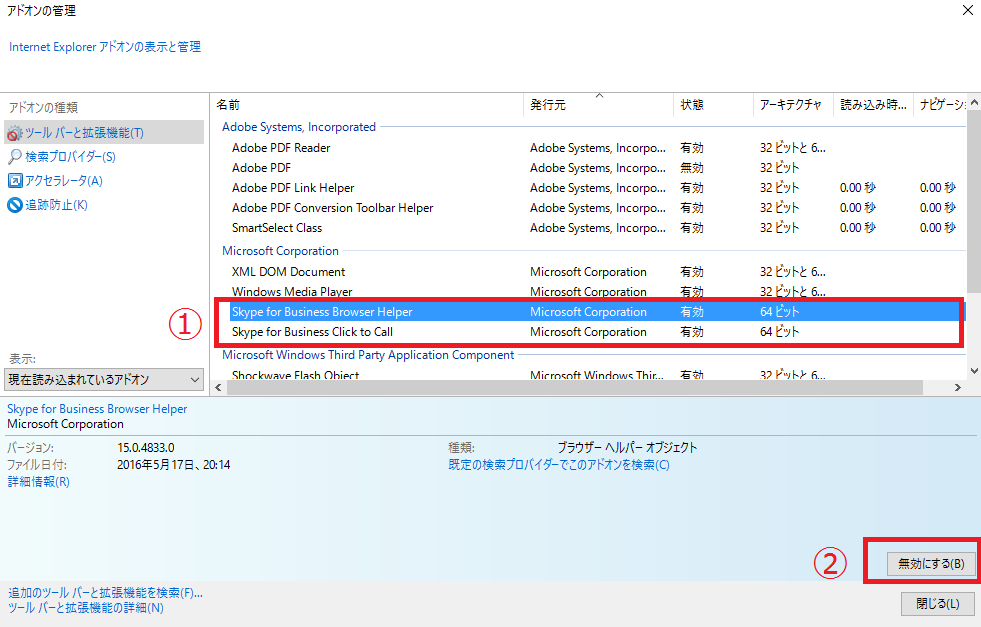Open the 現在読み込まれているアドオン dropdown
981x627 pixels.
(104, 380)
